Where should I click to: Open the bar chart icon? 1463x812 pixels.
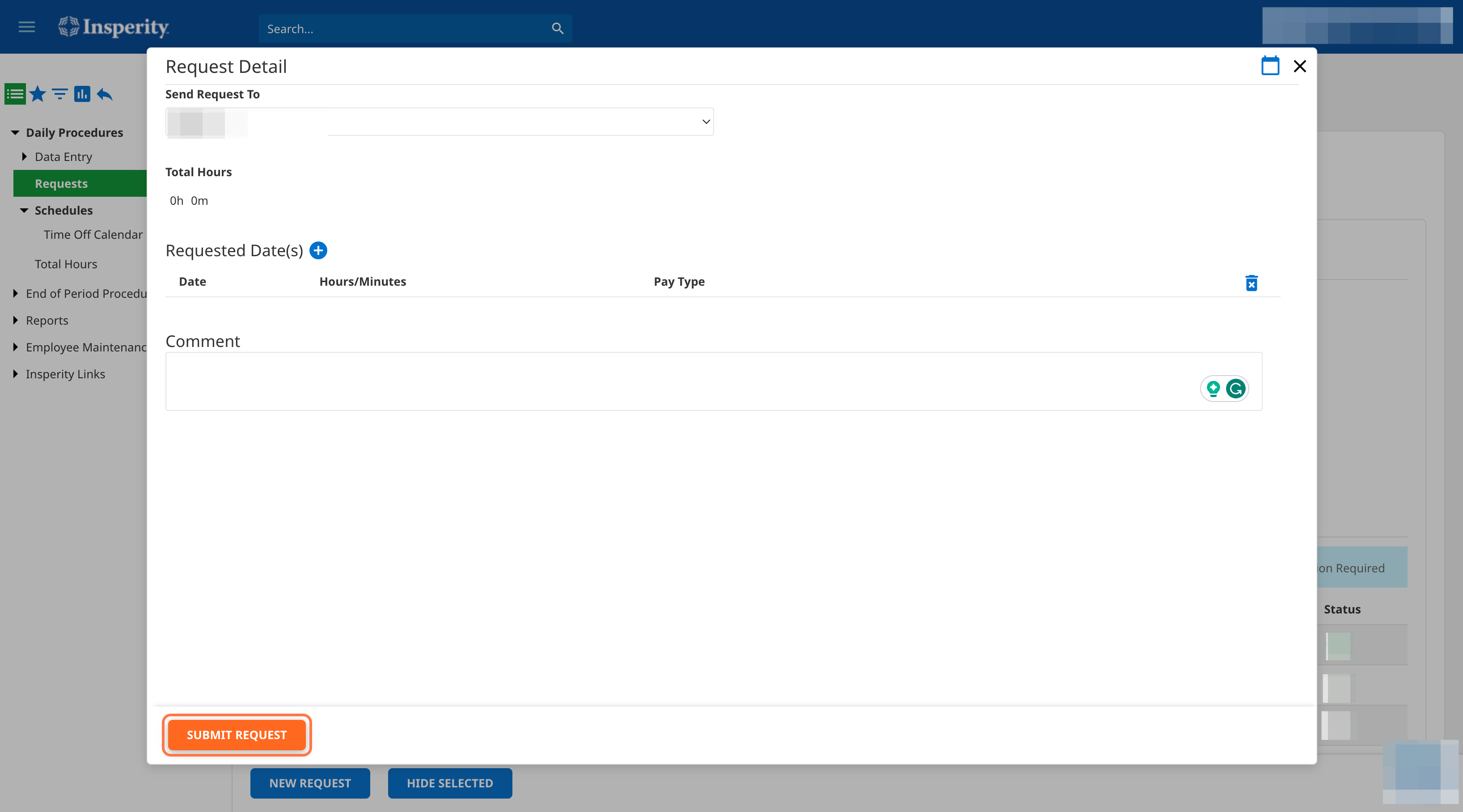coord(82,94)
